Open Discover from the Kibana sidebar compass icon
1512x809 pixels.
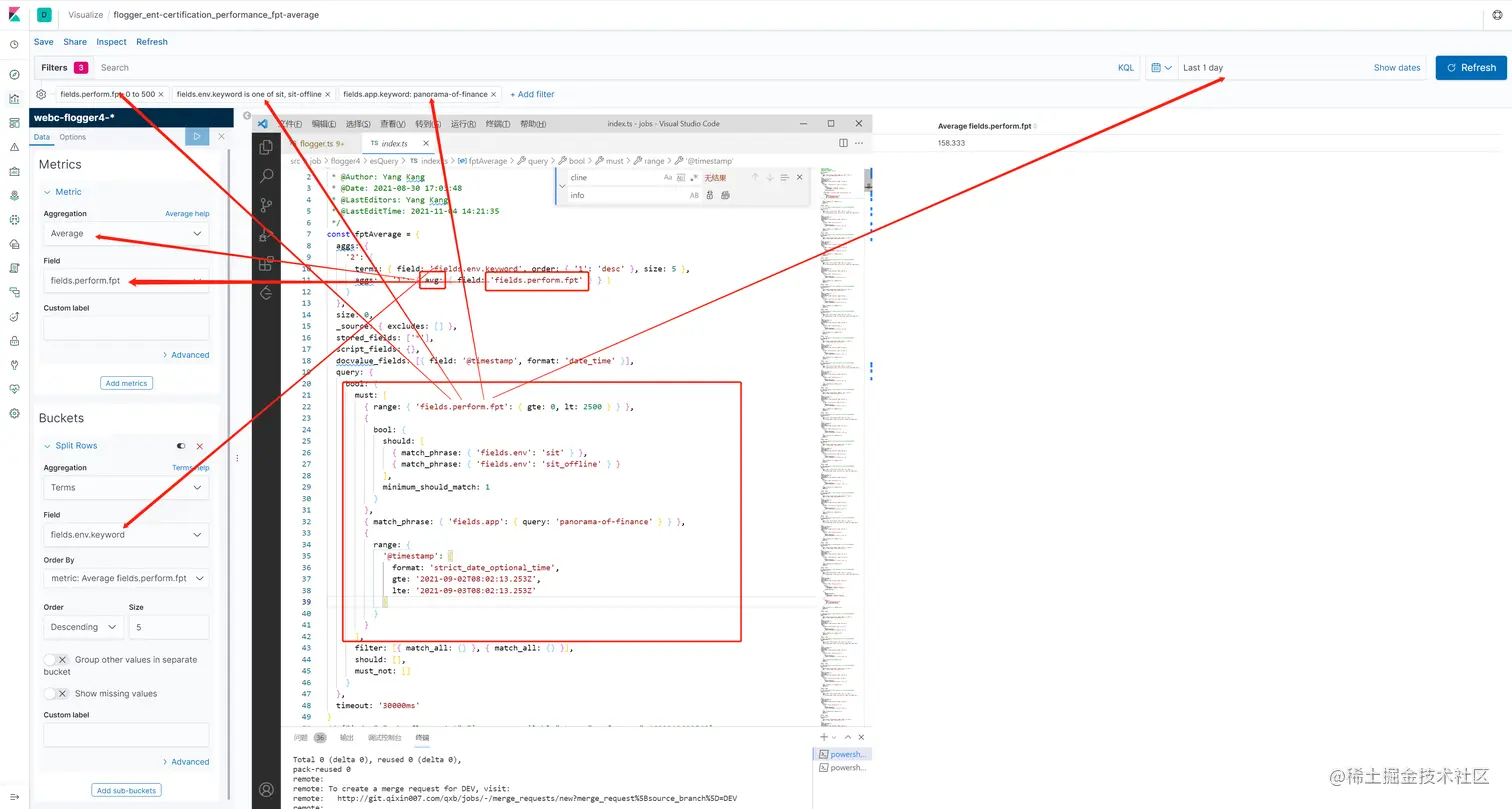click(15, 74)
